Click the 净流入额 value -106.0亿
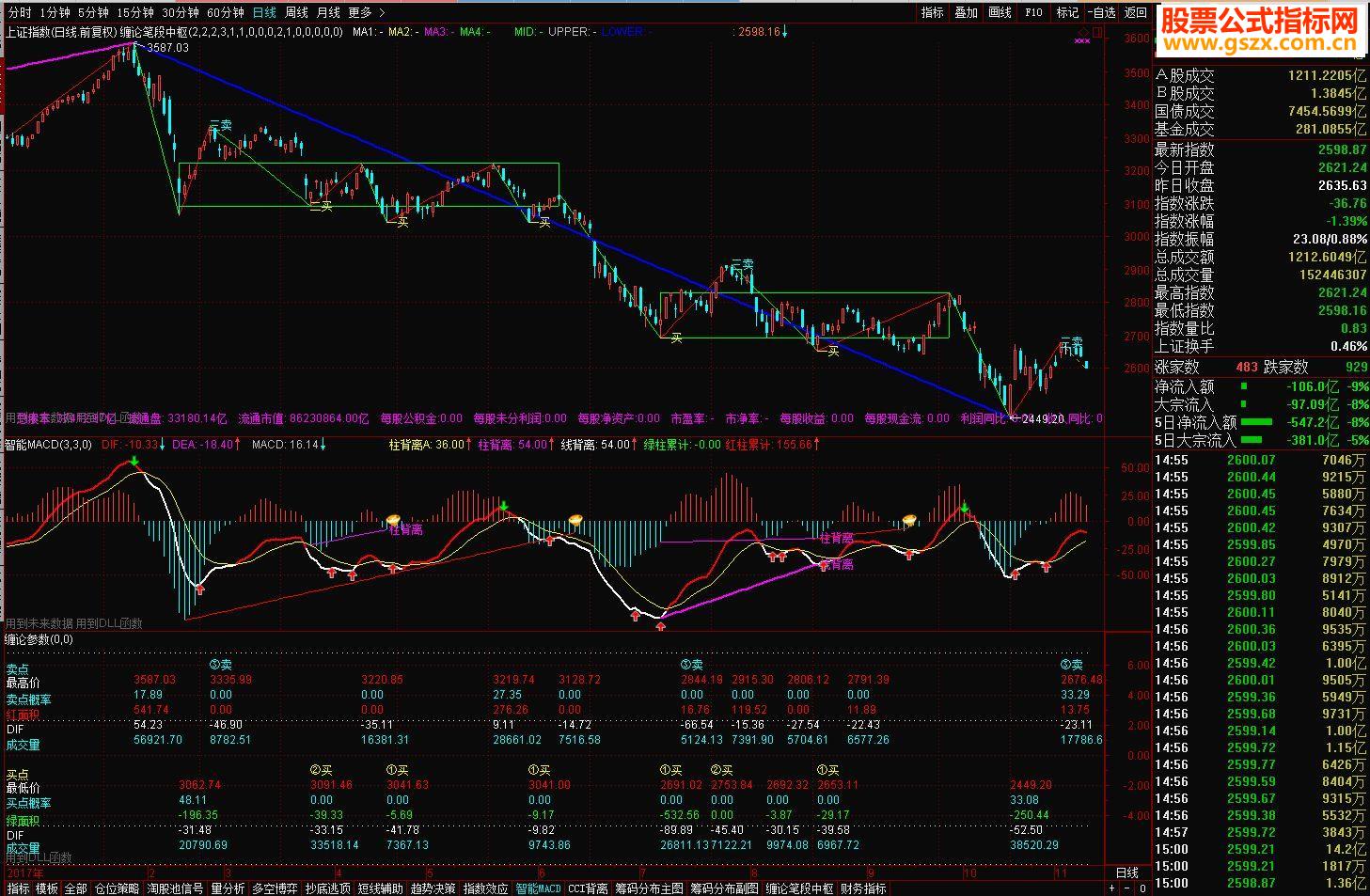 click(x=1313, y=387)
